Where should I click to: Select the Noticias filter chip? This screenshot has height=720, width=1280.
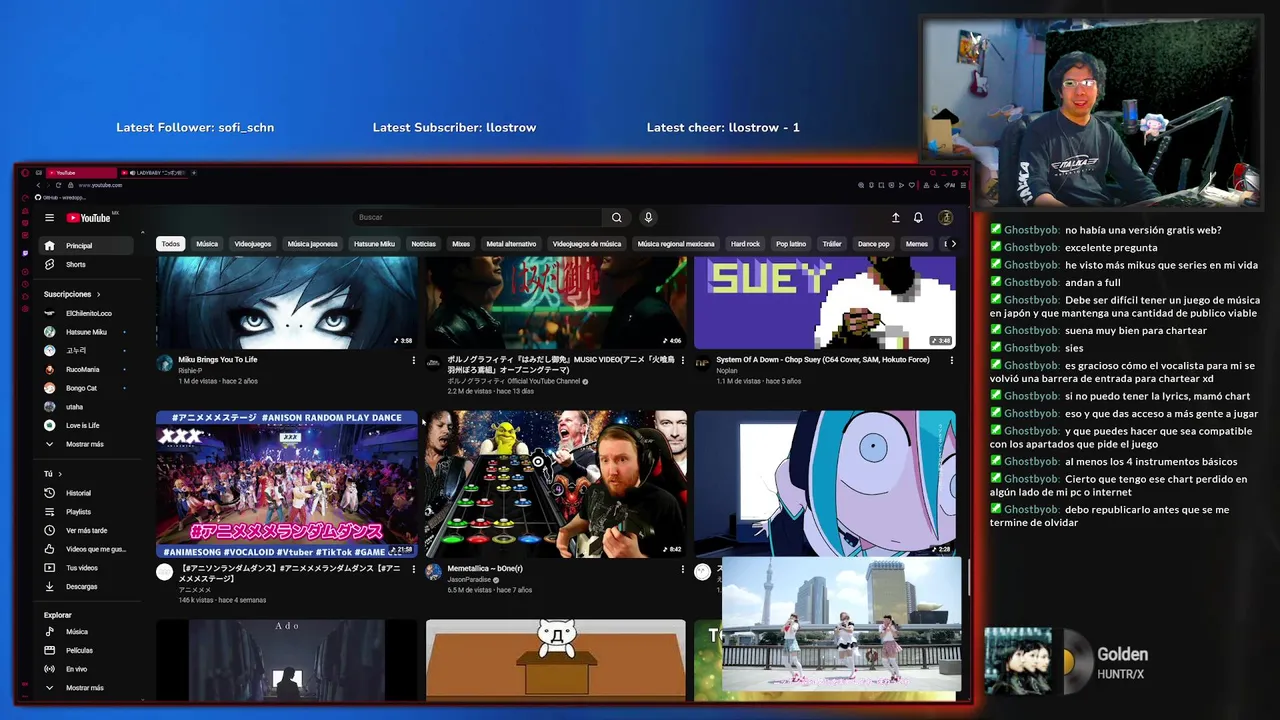point(424,244)
